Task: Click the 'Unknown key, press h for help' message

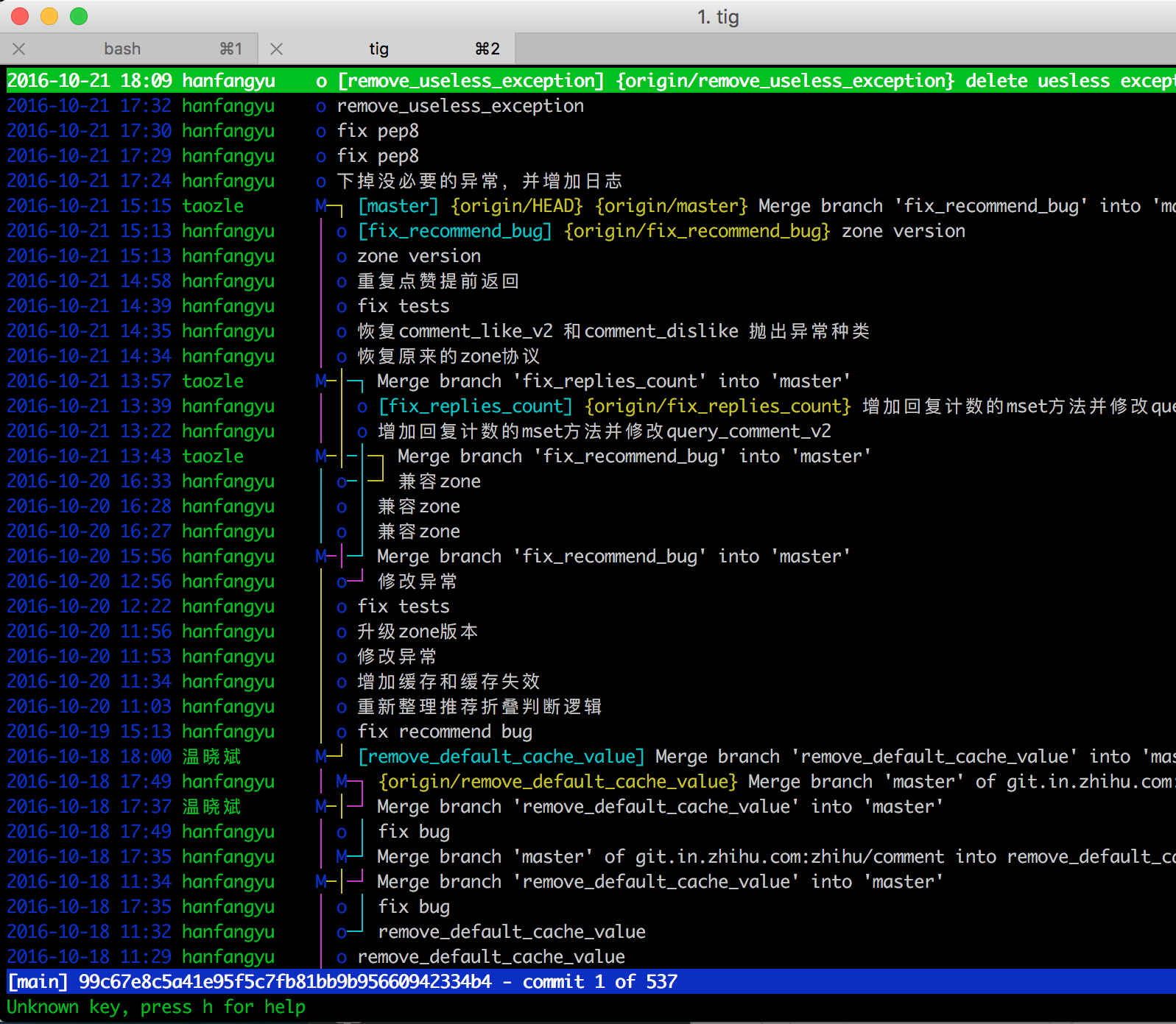Action: (156, 1007)
